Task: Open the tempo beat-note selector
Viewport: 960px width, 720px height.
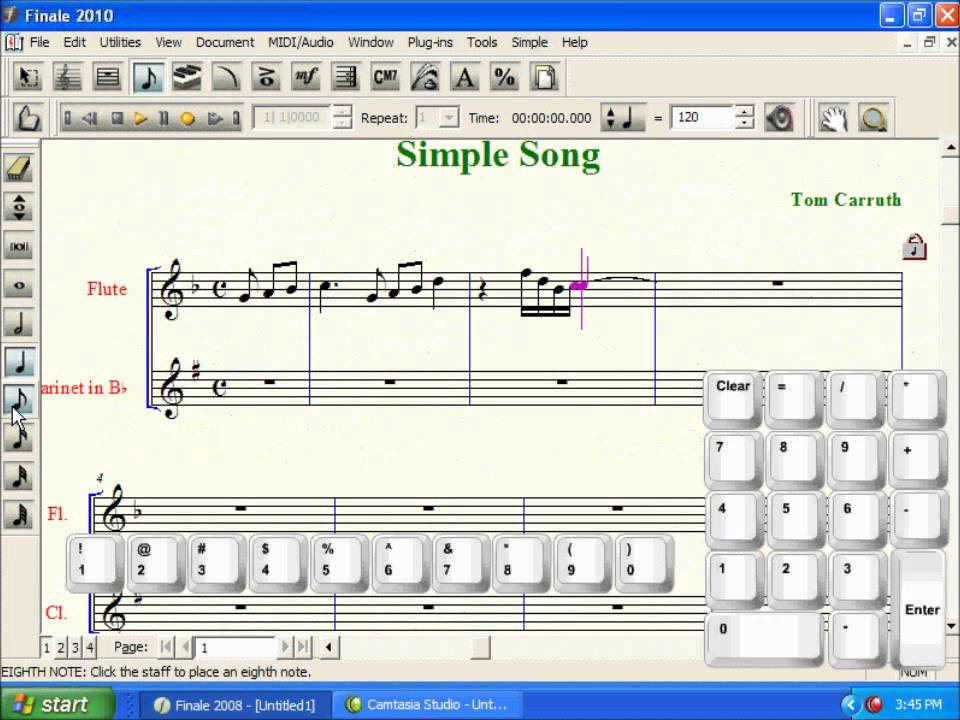Action: pyautogui.click(x=623, y=118)
